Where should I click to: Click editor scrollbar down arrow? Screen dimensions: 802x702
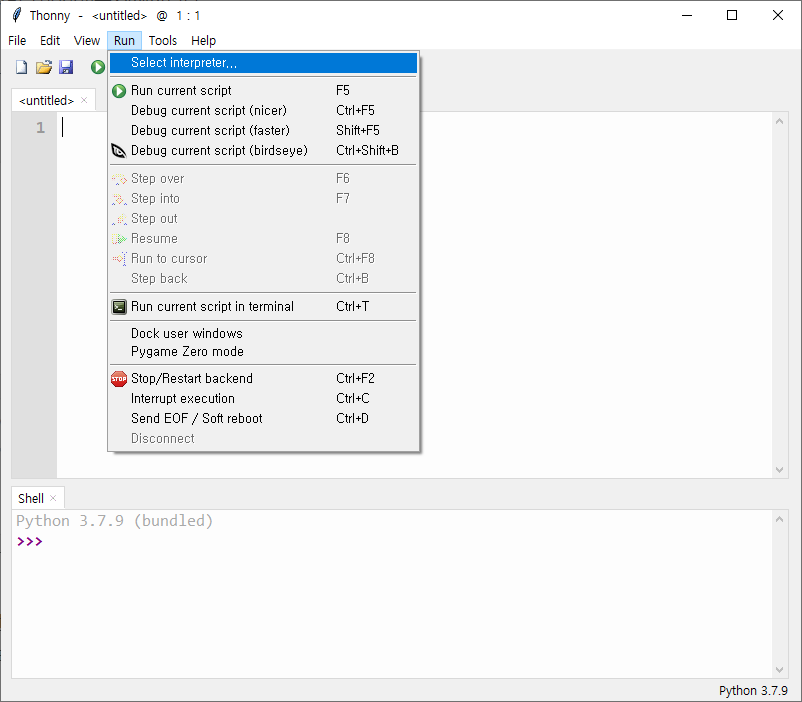(x=779, y=470)
